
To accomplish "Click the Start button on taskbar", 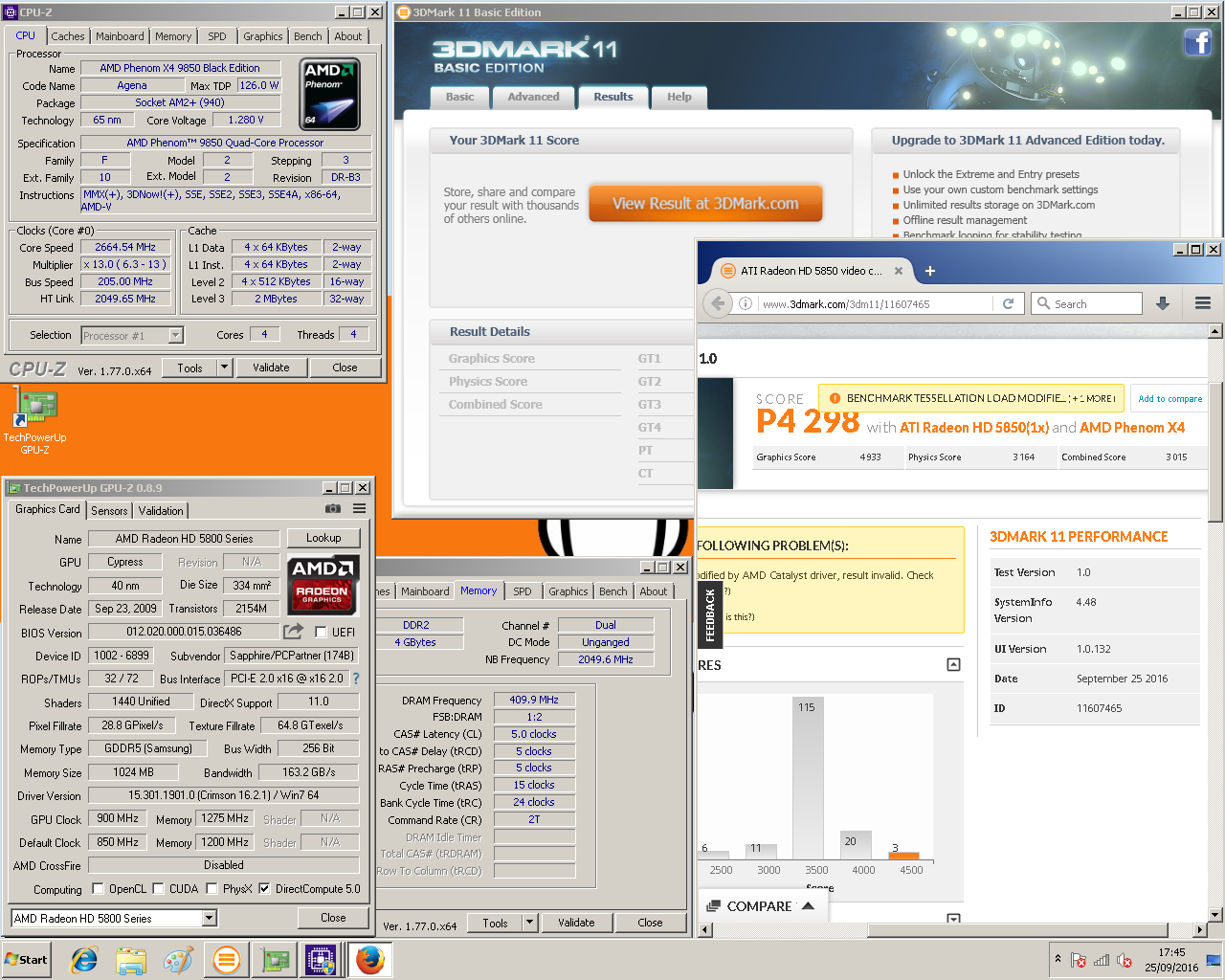I will (x=27, y=960).
